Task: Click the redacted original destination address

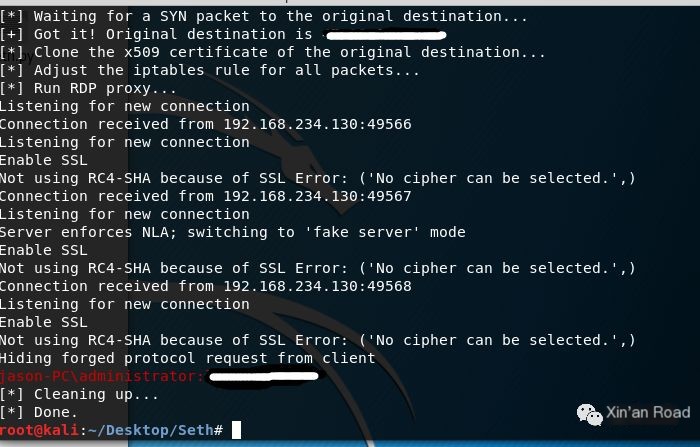Action: pyautogui.click(x=386, y=35)
